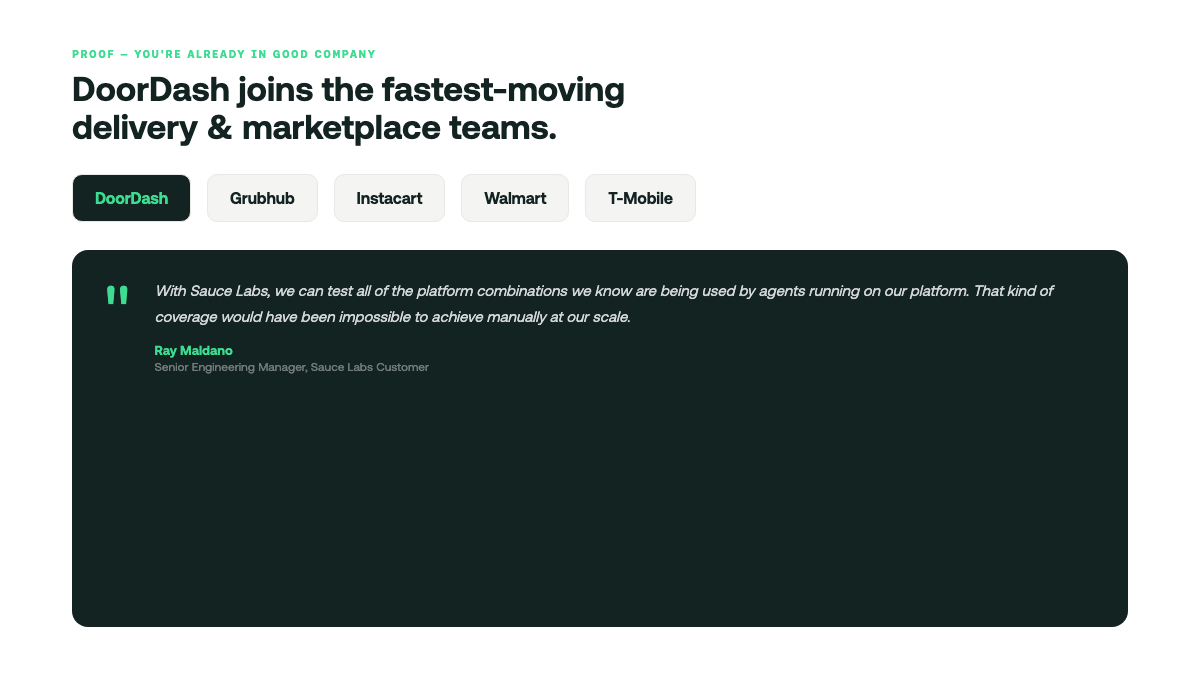Click 'Proof — You're already in good company' label
Screen dimensions: 1200x675
pos(224,54)
